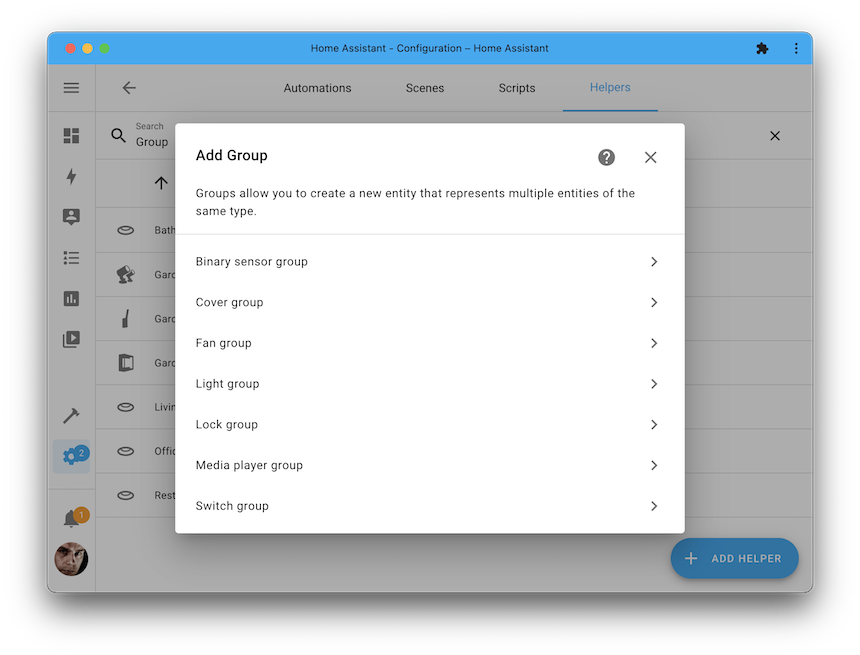Expand the Light group option
This screenshot has height=655, width=860.
tap(427, 383)
